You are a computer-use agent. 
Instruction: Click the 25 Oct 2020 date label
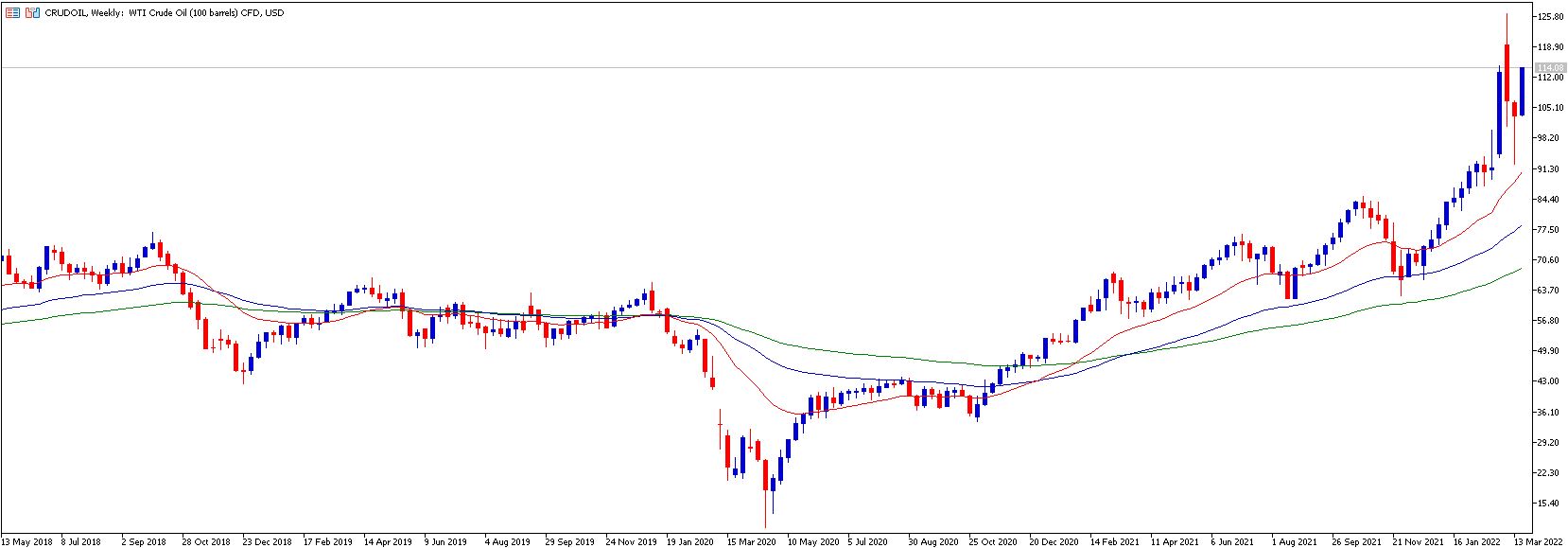coord(993,542)
